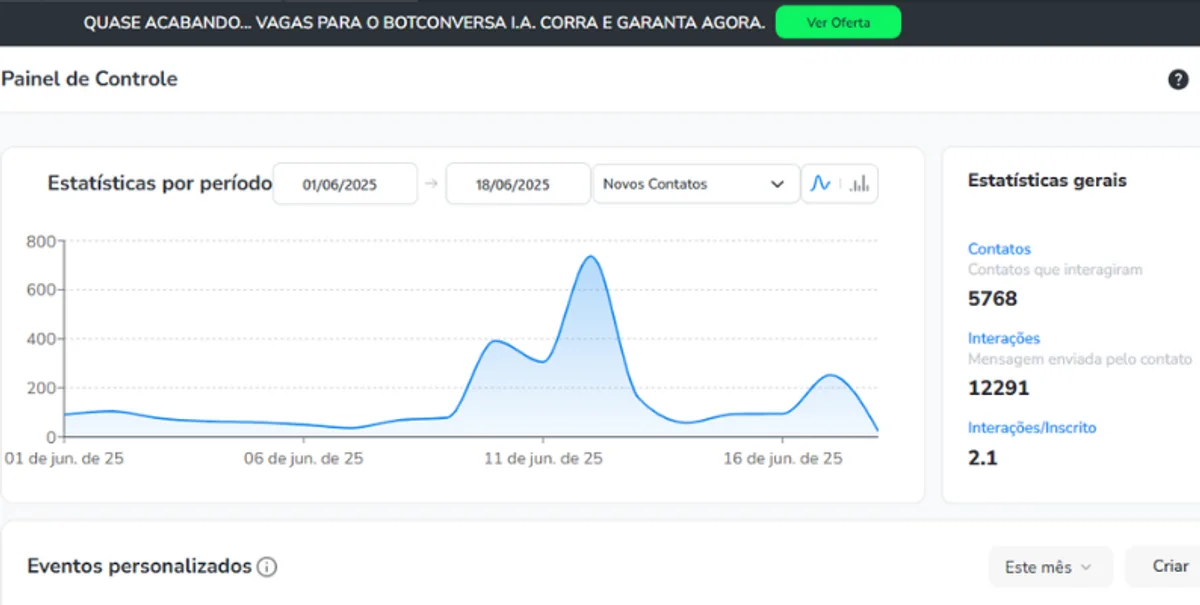Click the chart peak near 12 June

590,257
